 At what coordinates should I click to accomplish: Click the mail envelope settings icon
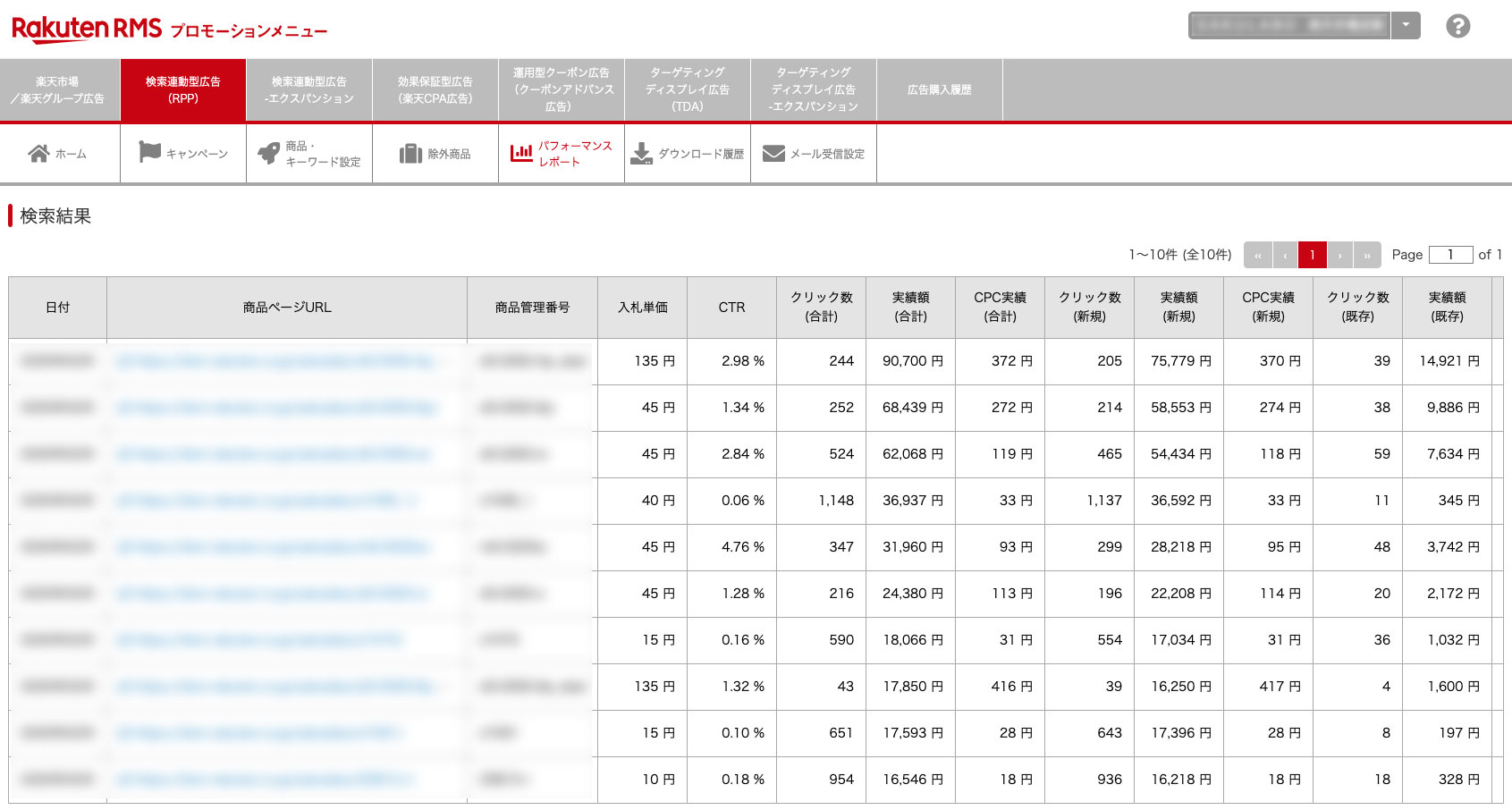[773, 154]
